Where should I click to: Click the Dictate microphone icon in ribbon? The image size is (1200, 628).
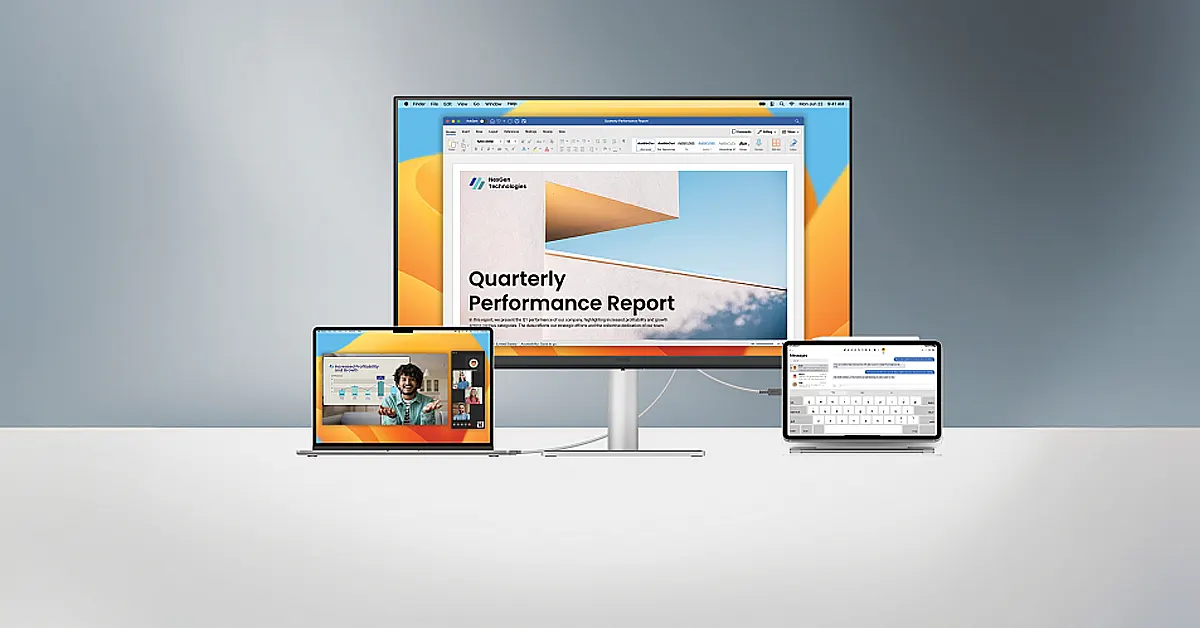point(758,144)
